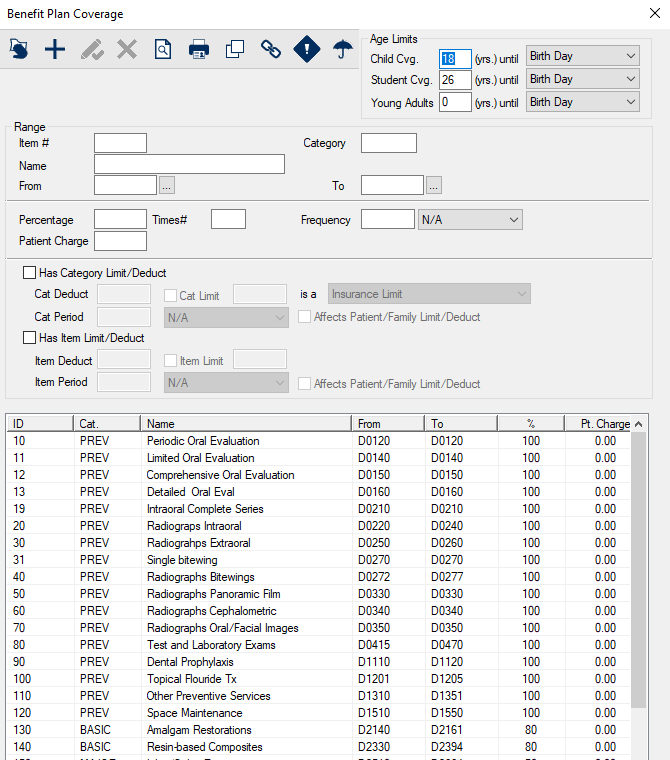Enable Has Category Limit/Deduct checkbox
Screen dimensions: 670x760
(29, 273)
